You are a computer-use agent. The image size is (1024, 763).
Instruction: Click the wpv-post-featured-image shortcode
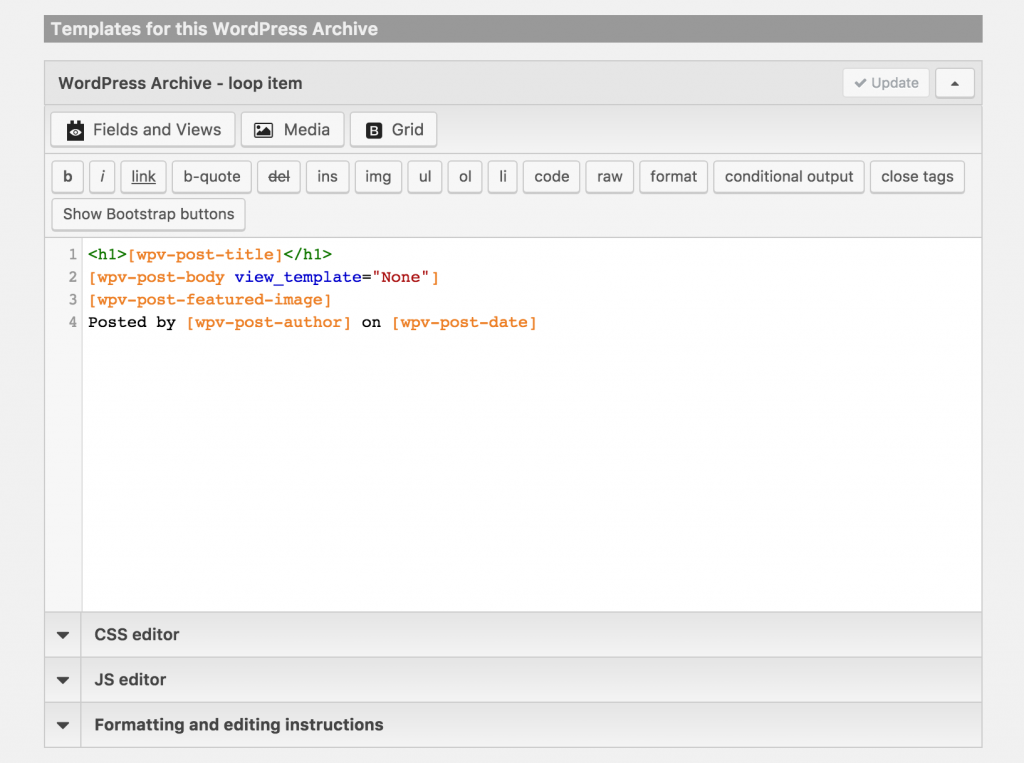tap(210, 300)
